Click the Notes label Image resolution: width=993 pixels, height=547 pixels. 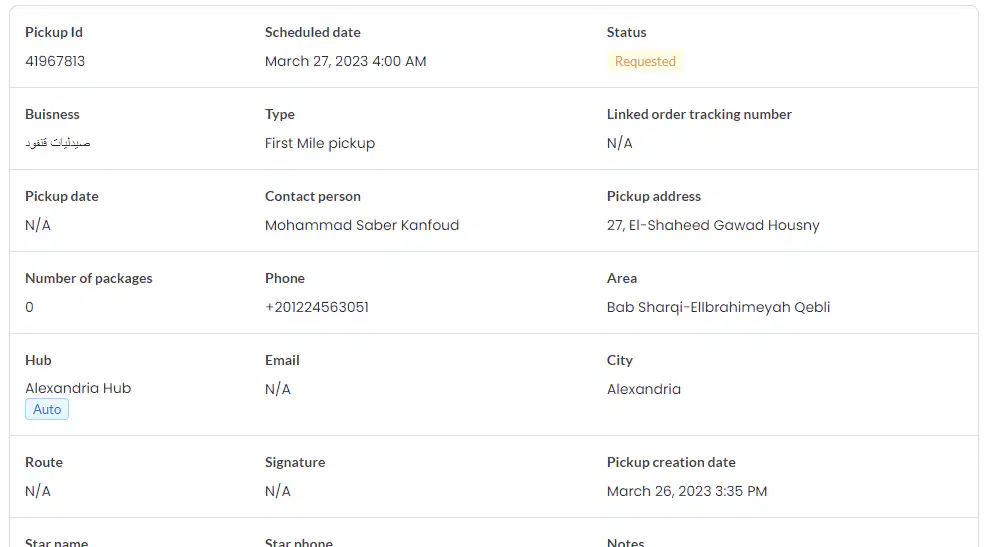pyautogui.click(x=625, y=543)
